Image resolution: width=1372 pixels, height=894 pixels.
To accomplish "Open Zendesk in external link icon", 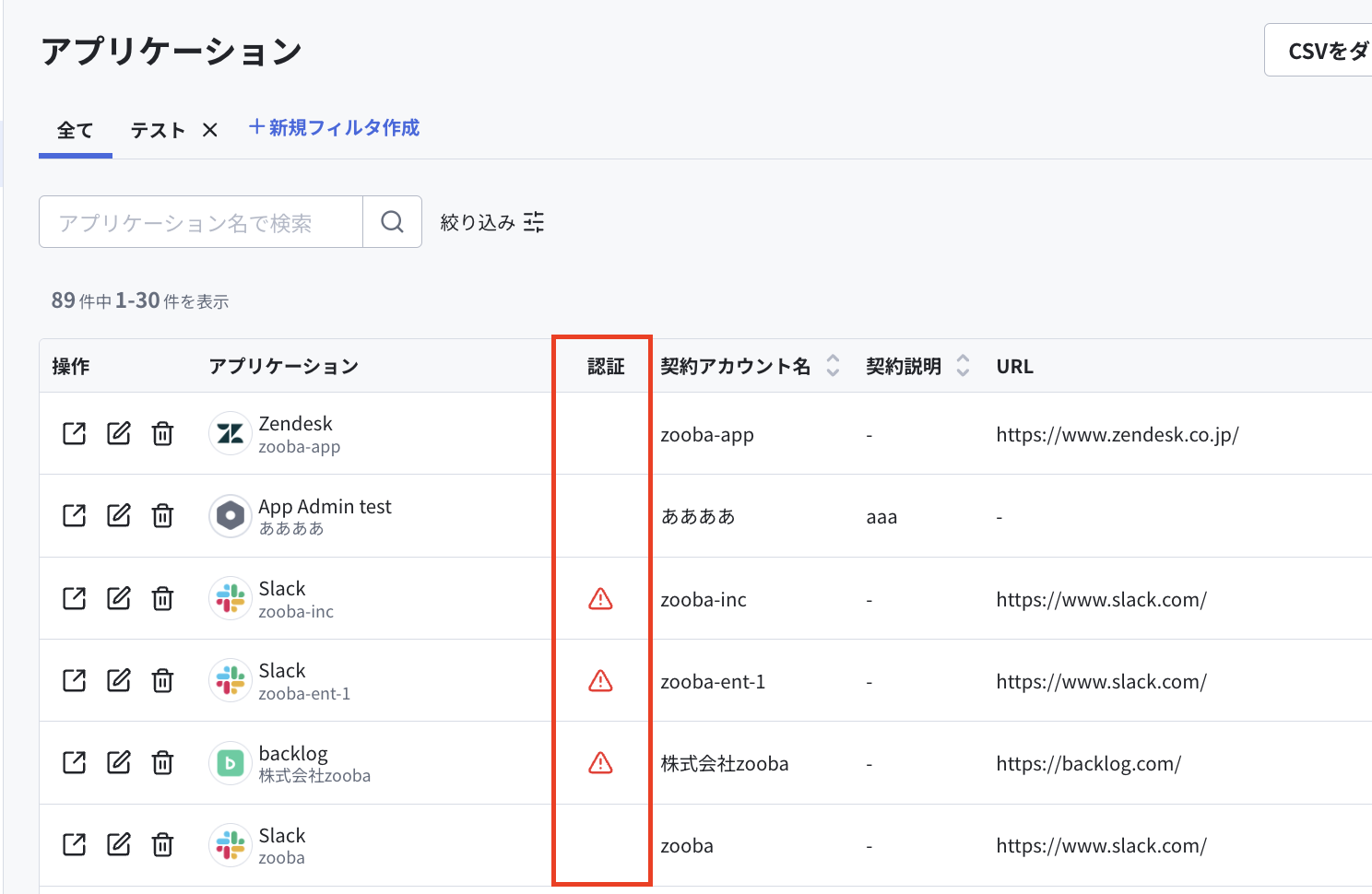I will click(74, 433).
